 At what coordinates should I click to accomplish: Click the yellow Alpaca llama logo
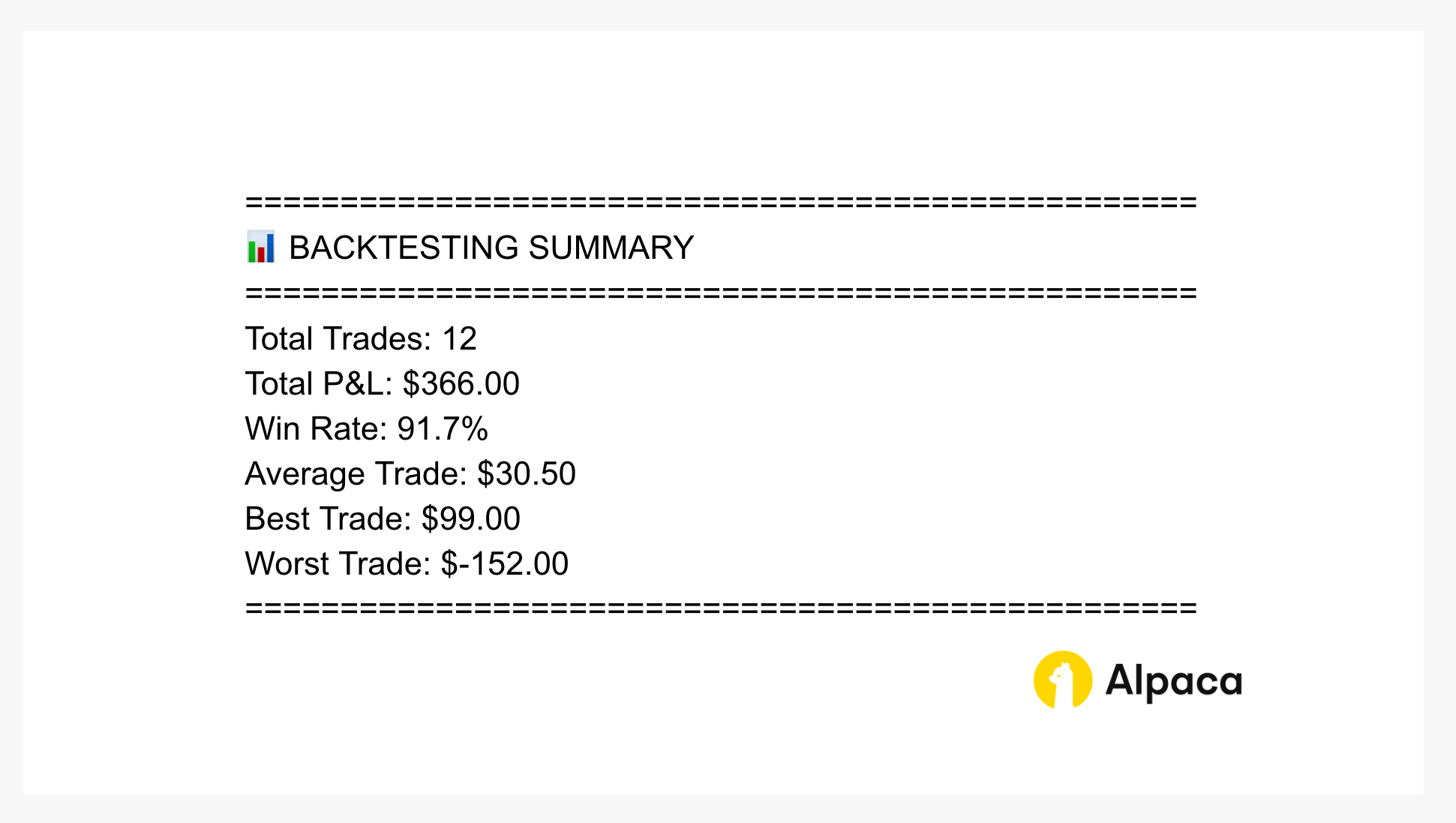click(1062, 680)
